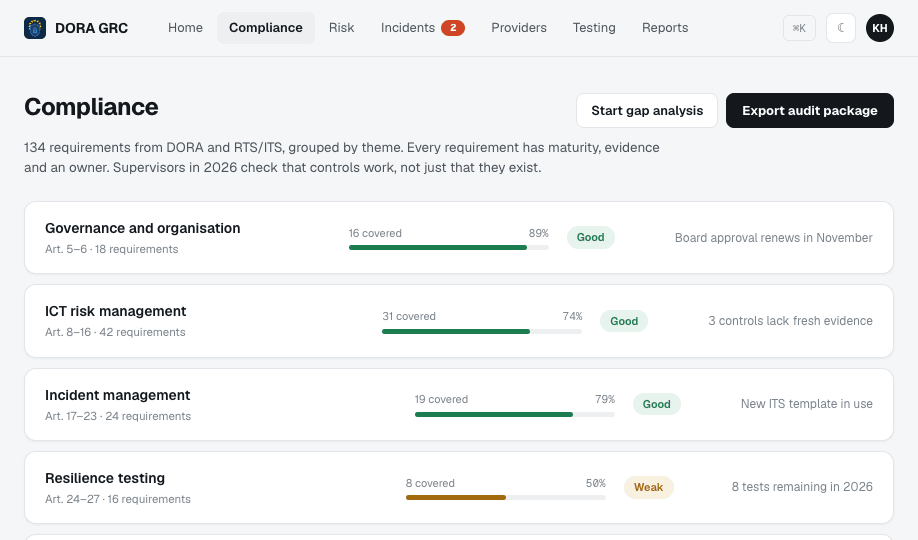
Task: Click the DORA GRC shield logo icon
Action: [35, 28]
